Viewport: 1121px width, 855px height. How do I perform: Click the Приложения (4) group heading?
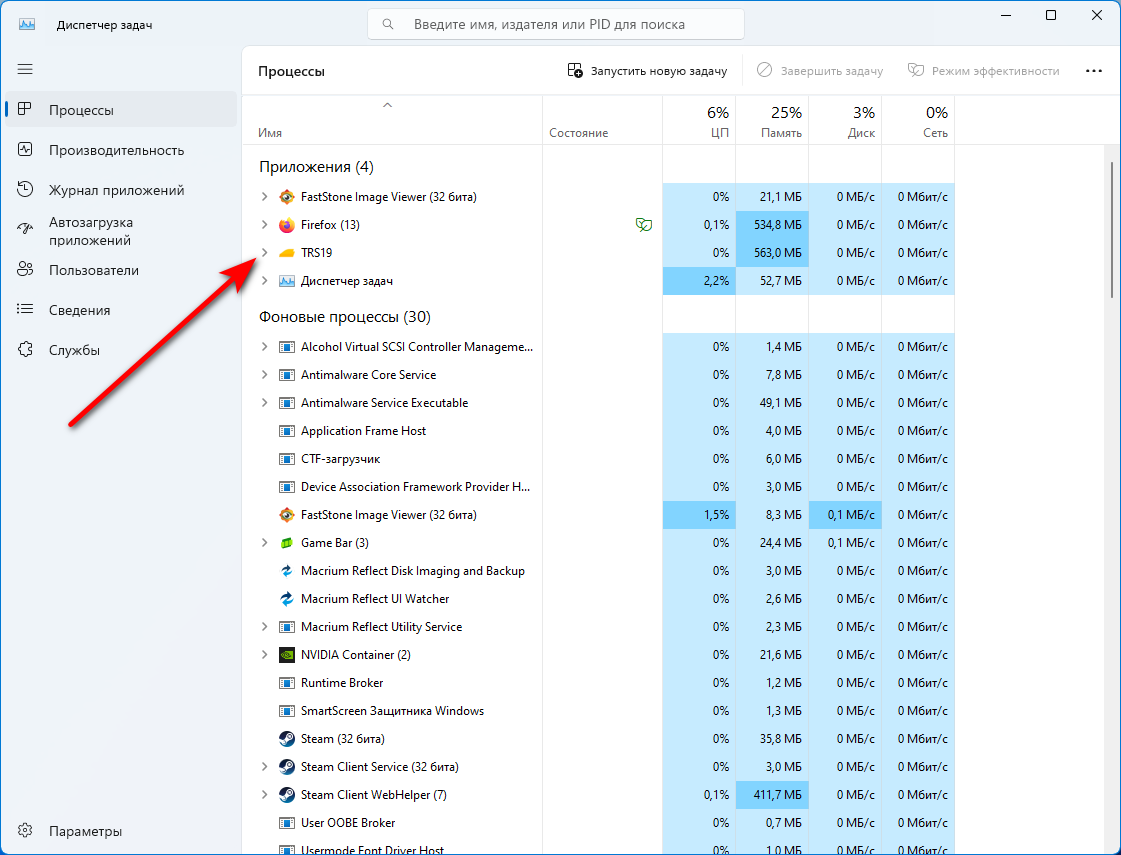(x=316, y=167)
